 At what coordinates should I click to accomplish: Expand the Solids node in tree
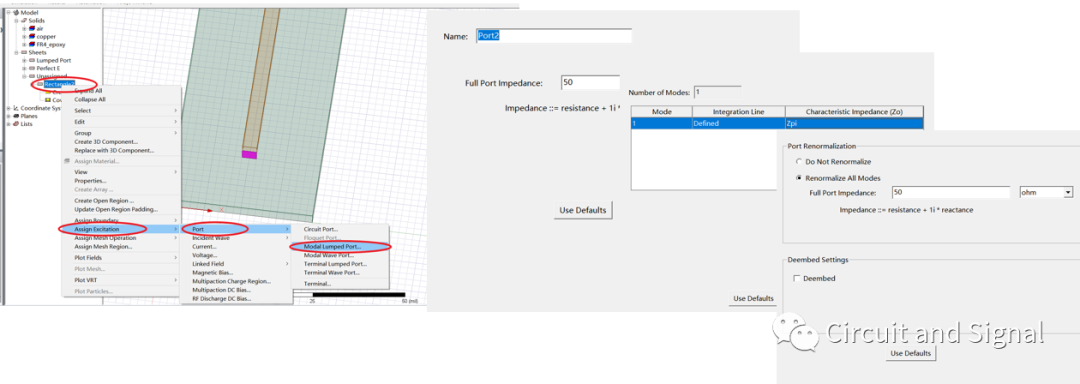pos(16,21)
